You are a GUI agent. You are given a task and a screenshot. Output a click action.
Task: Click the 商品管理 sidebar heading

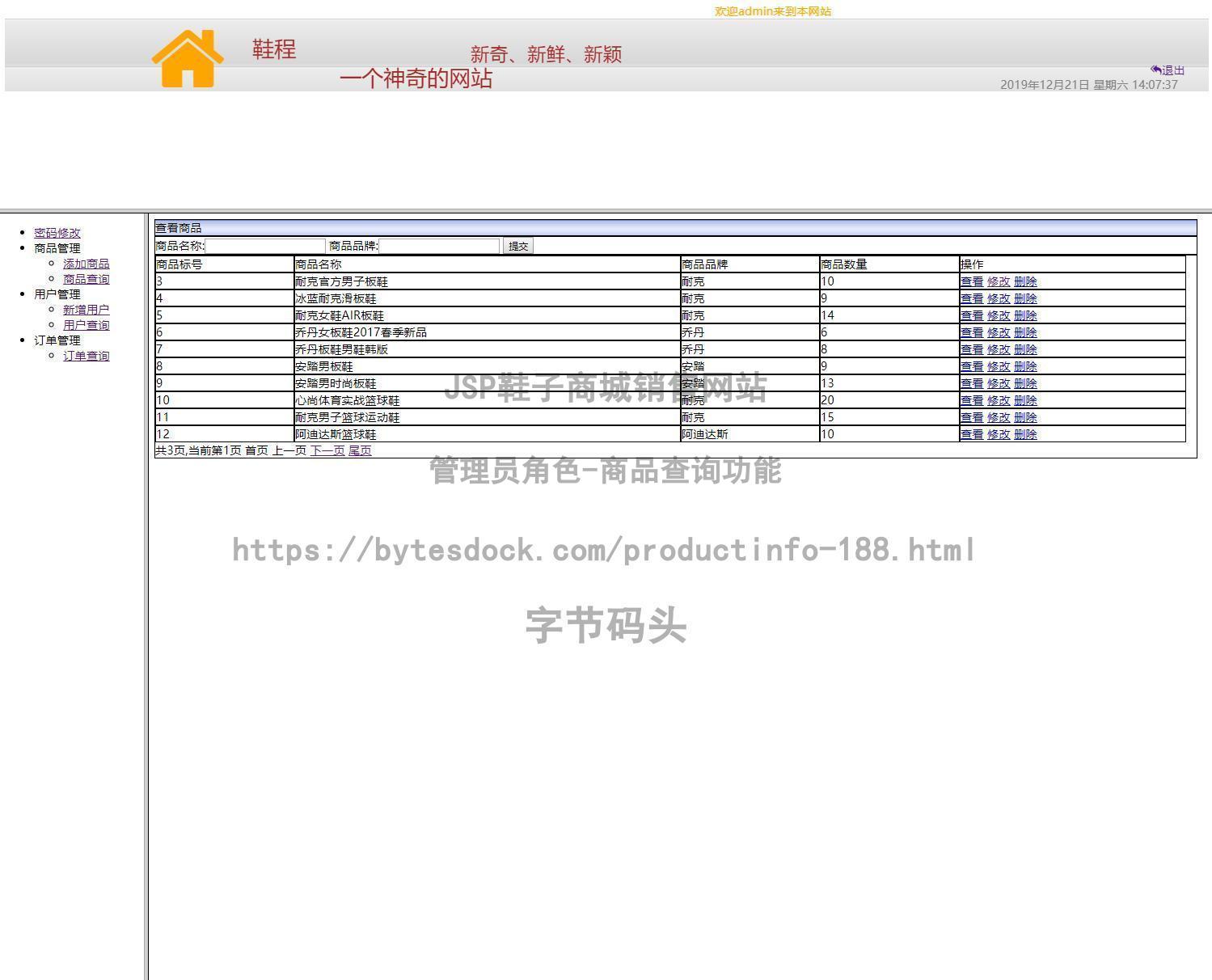coord(57,248)
